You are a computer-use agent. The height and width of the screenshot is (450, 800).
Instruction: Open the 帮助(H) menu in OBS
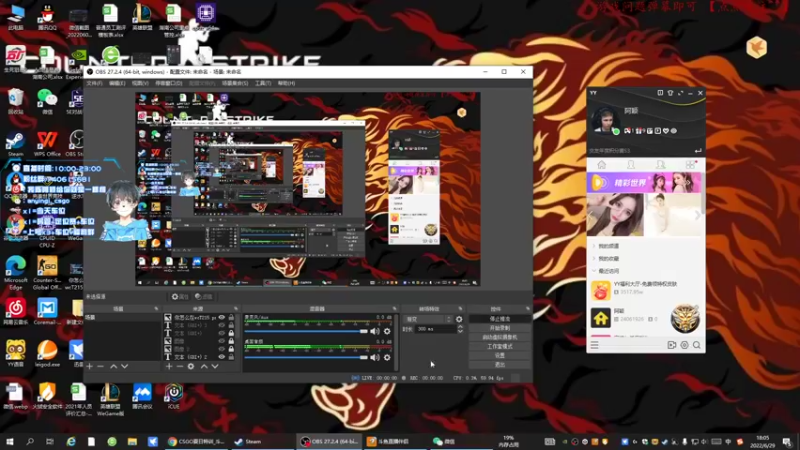pyautogui.click(x=286, y=83)
